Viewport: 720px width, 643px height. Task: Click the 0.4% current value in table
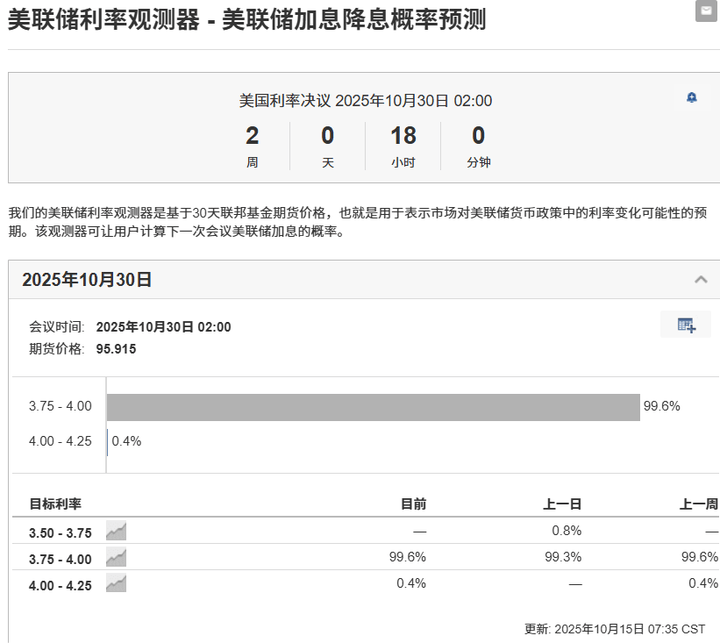pyautogui.click(x=411, y=583)
